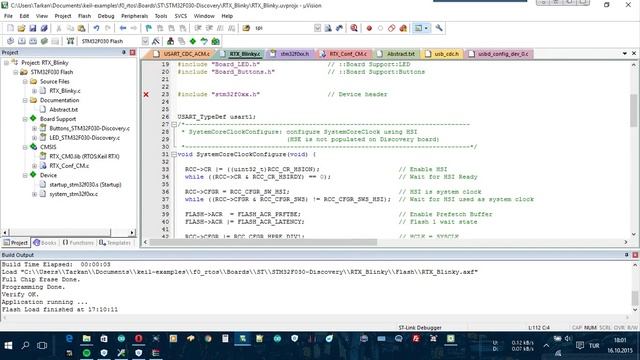This screenshot has height=360, width=640.
Task: Build the target with the Build icon
Action: click(22, 41)
